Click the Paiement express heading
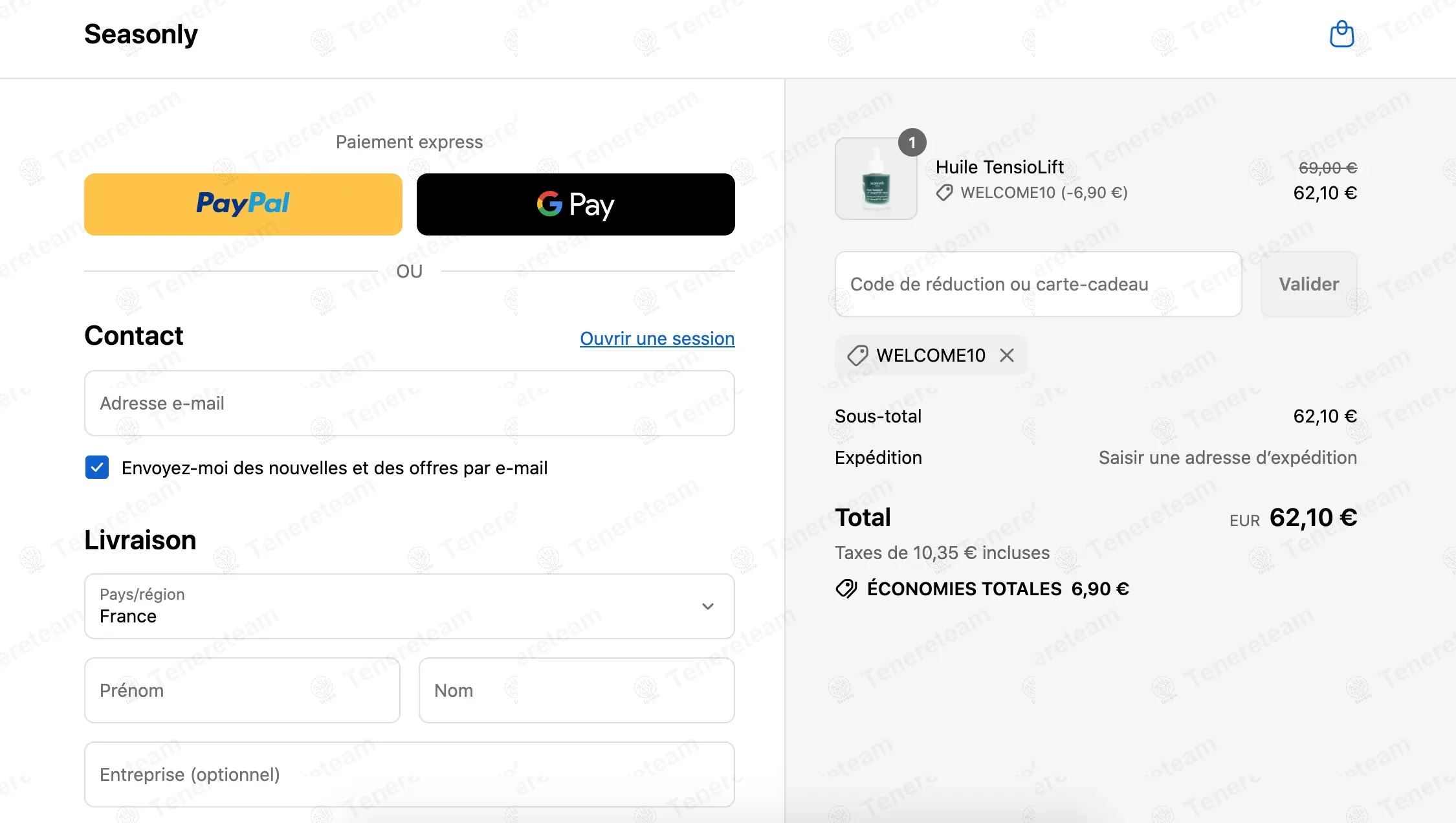 (x=410, y=142)
